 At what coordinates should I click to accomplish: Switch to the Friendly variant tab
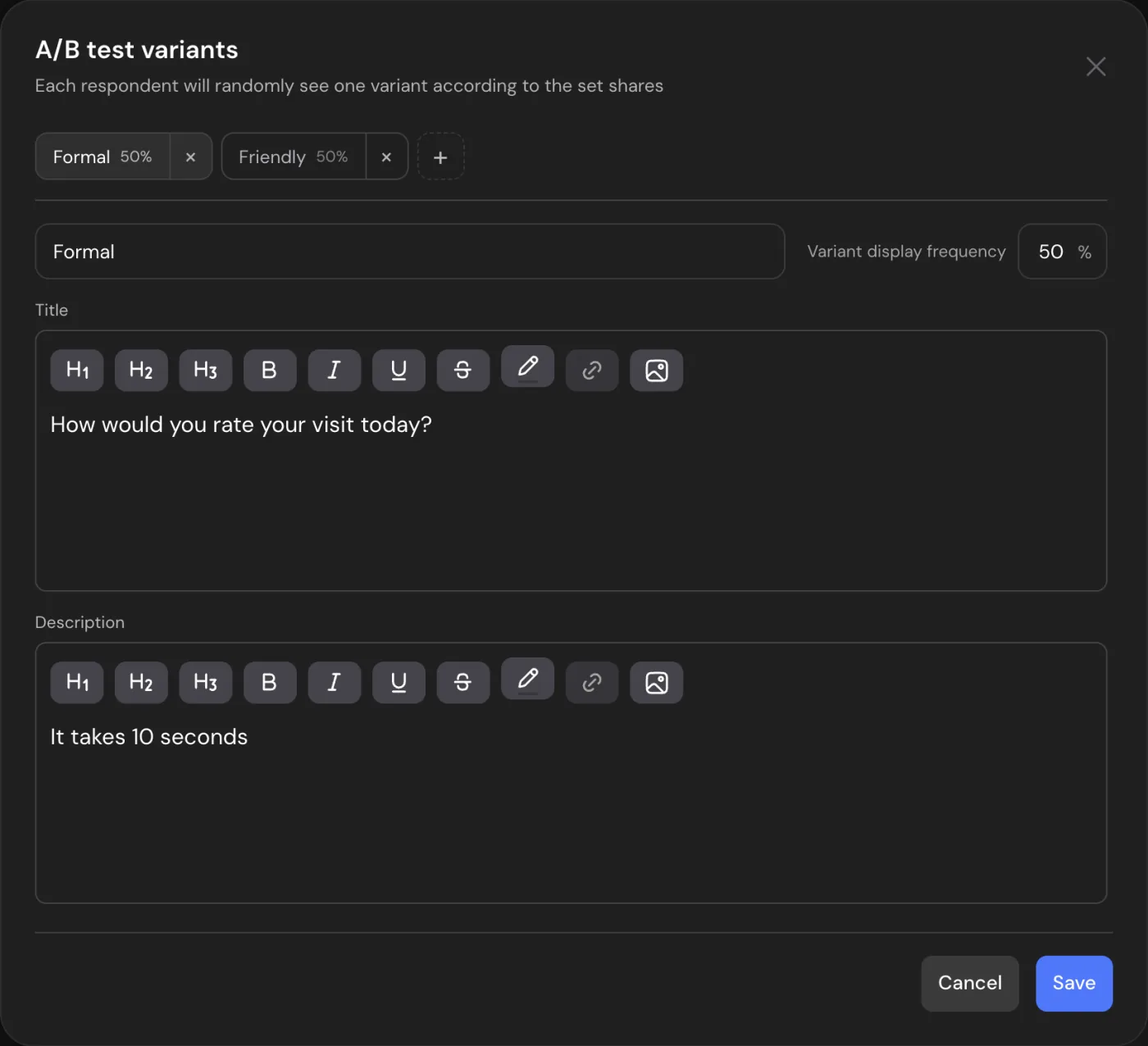[x=294, y=157]
